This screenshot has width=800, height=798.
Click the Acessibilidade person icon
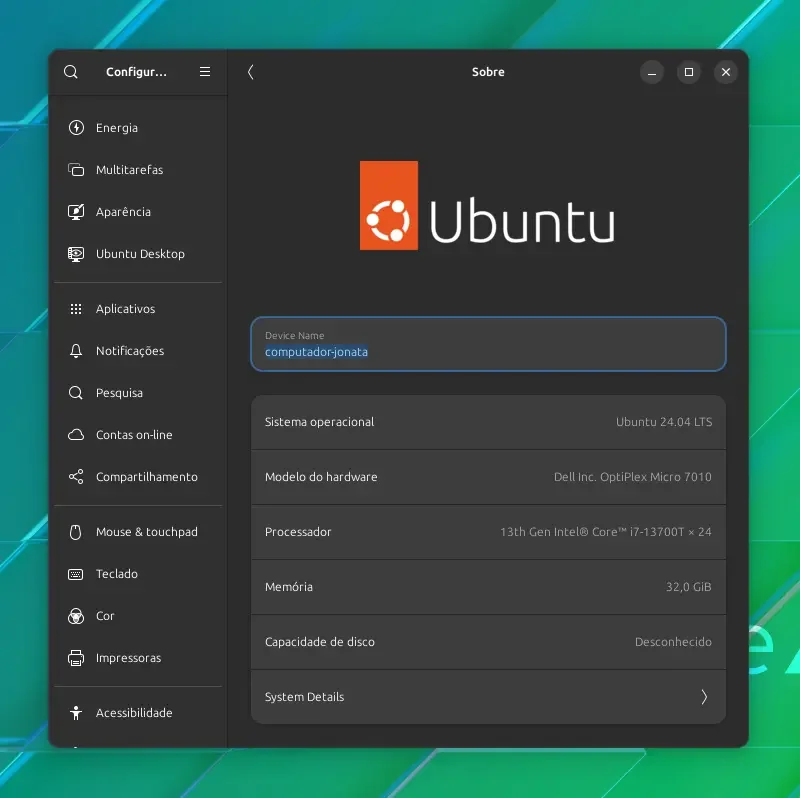point(76,713)
